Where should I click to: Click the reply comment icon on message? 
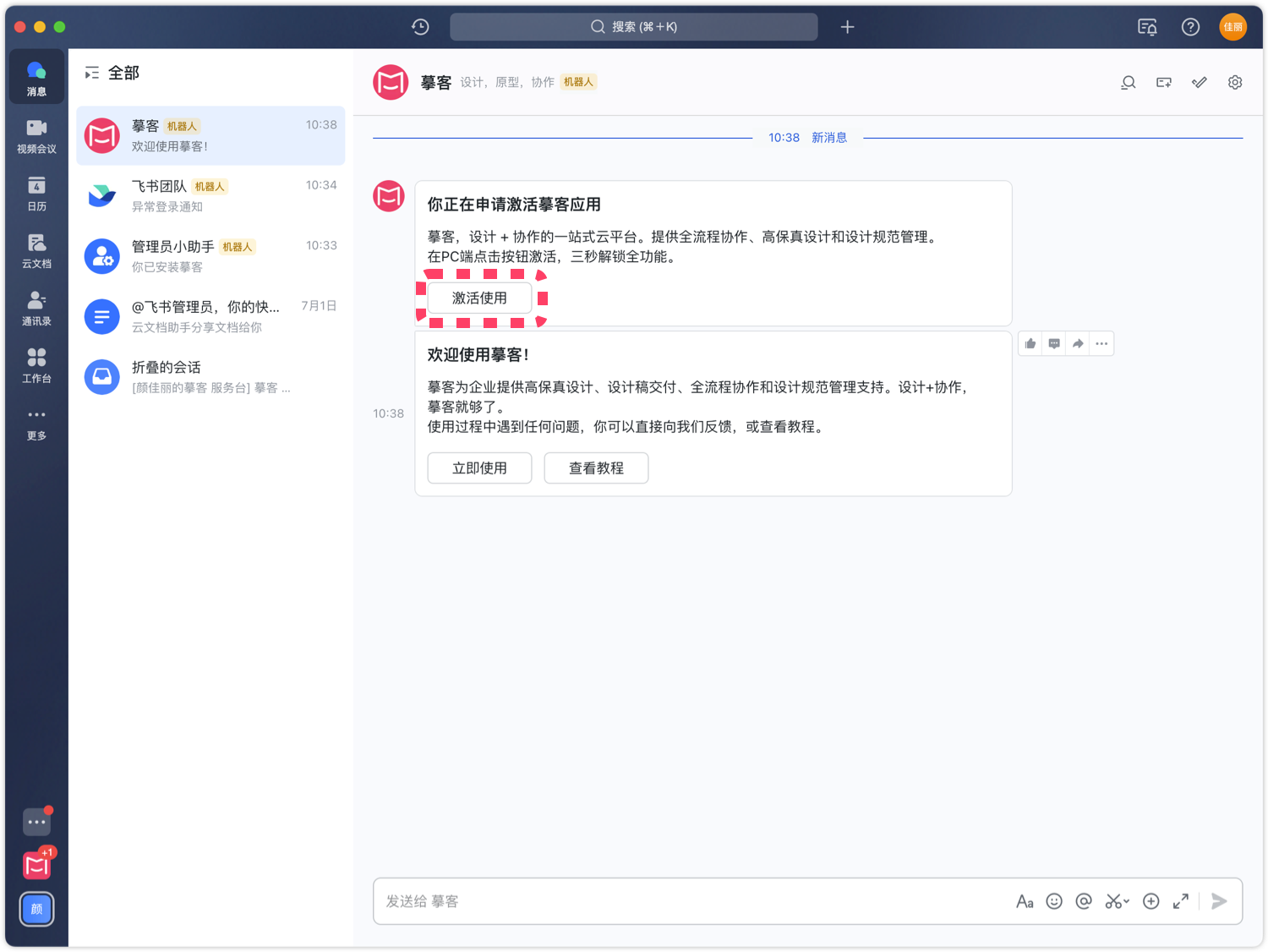click(1054, 343)
